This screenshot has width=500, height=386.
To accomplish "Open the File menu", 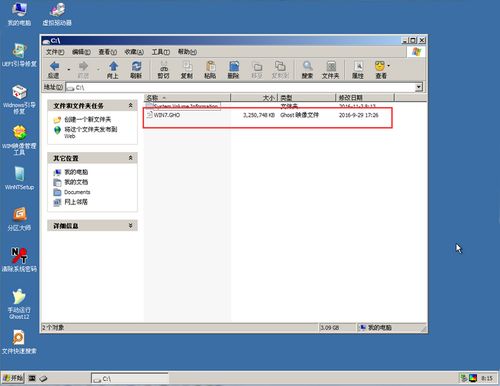I will pyautogui.click(x=55, y=52).
